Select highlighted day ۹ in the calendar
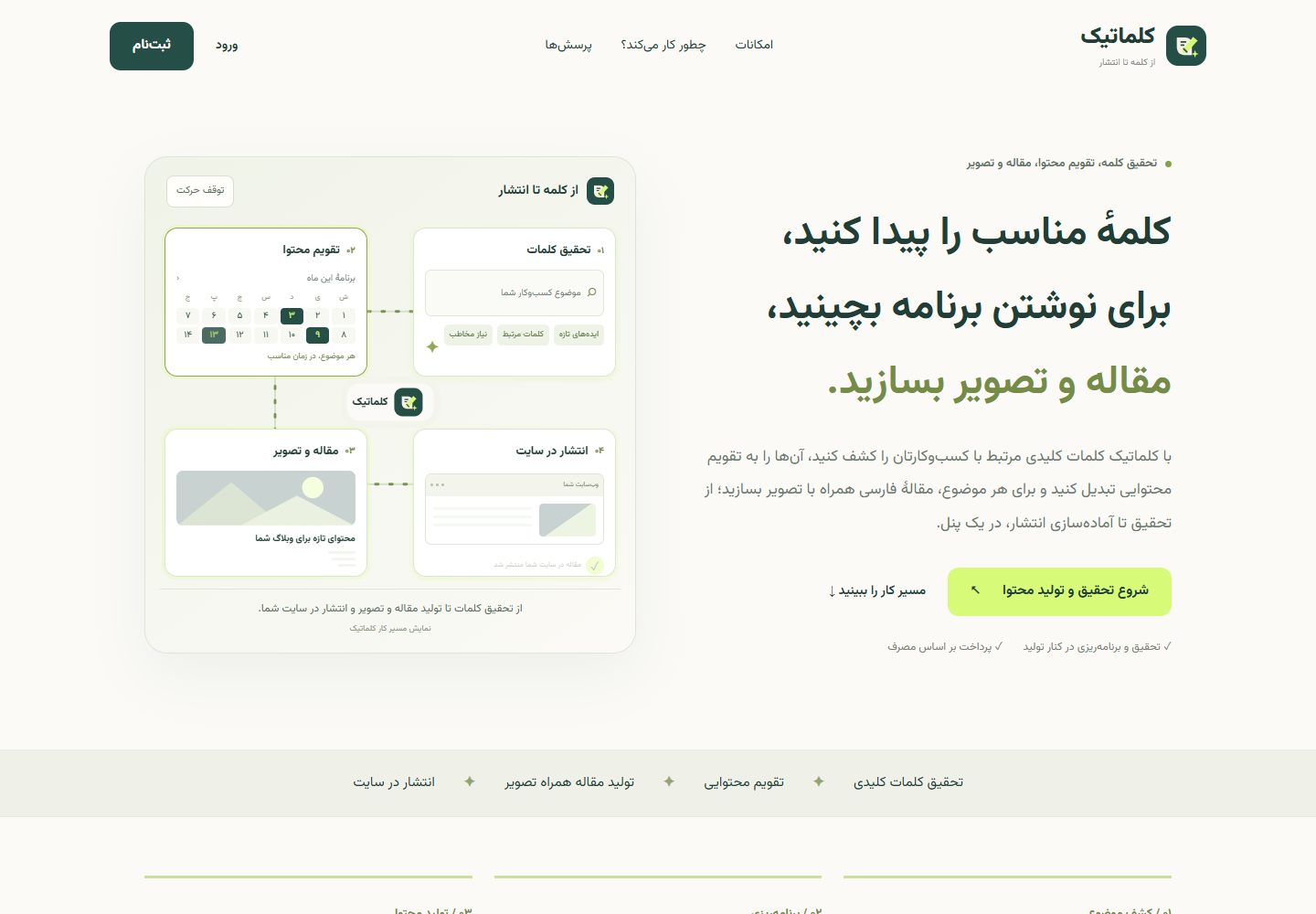This screenshot has height=914, width=1316. point(317,335)
